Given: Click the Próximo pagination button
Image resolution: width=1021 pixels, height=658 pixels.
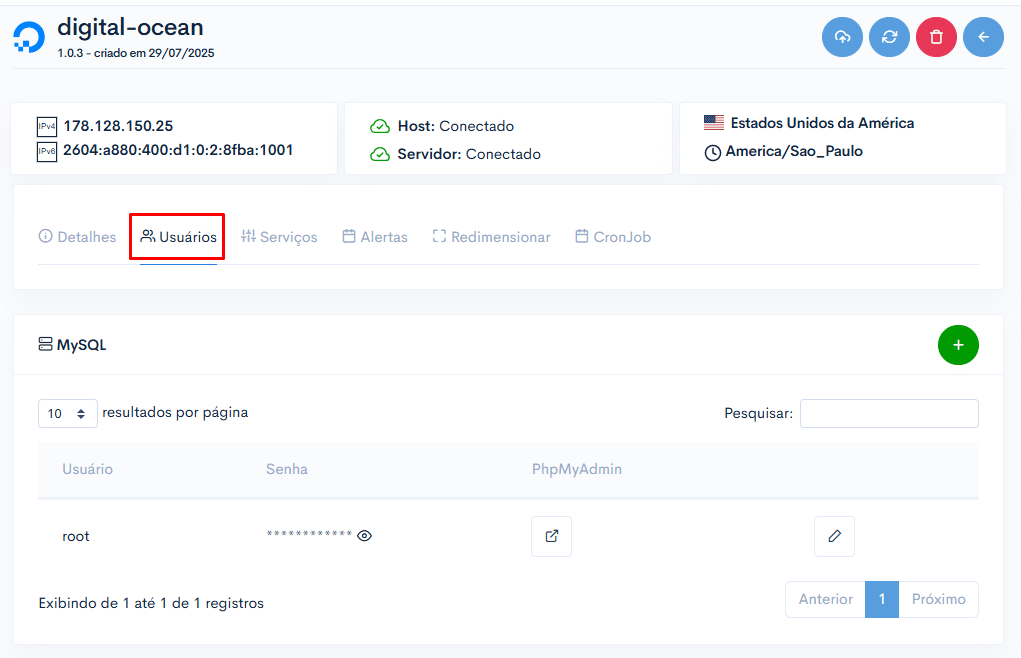Looking at the screenshot, I should click(x=938, y=599).
